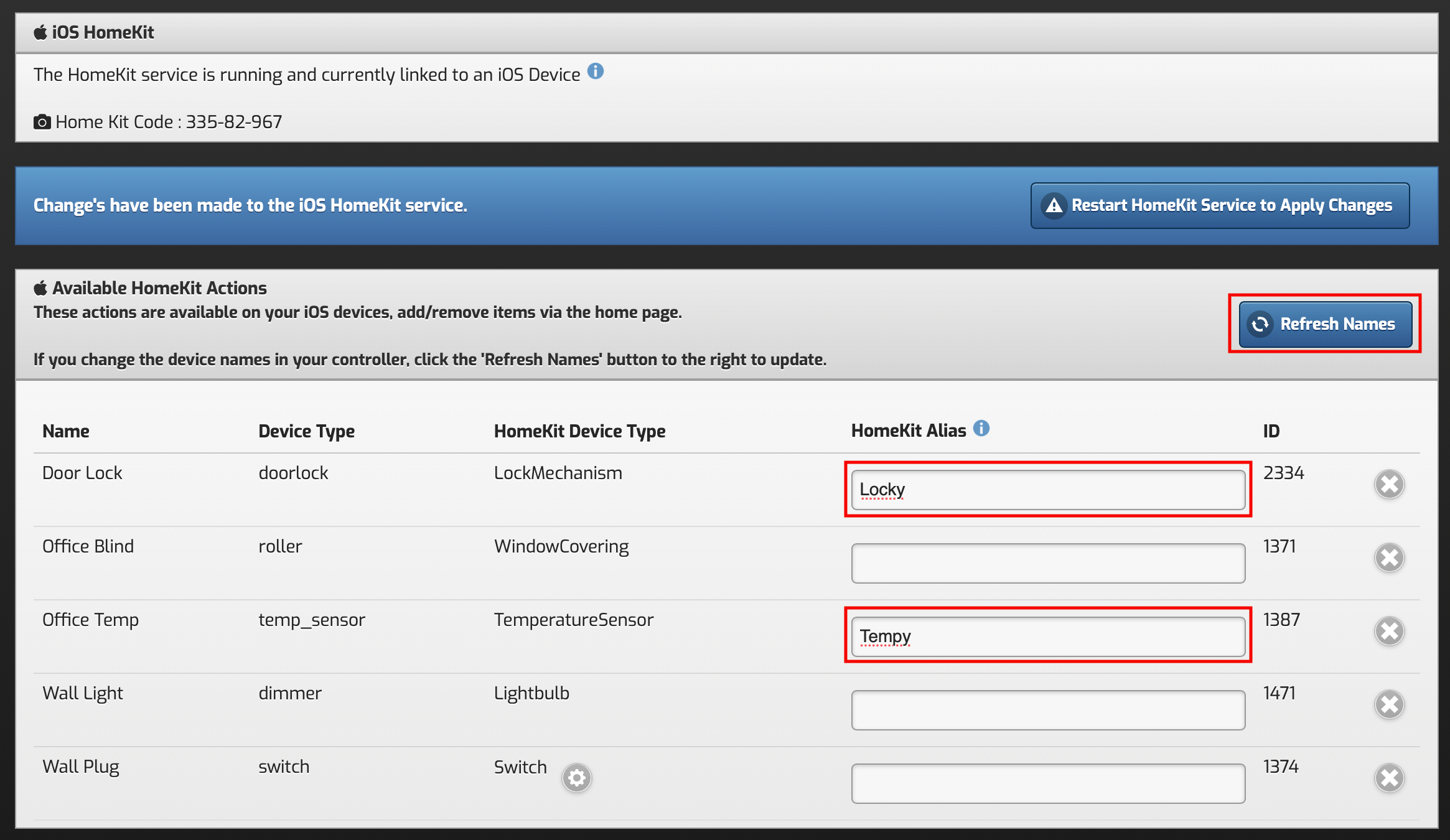
Task: Open Wall Plug Switch gear settings
Action: [576, 778]
